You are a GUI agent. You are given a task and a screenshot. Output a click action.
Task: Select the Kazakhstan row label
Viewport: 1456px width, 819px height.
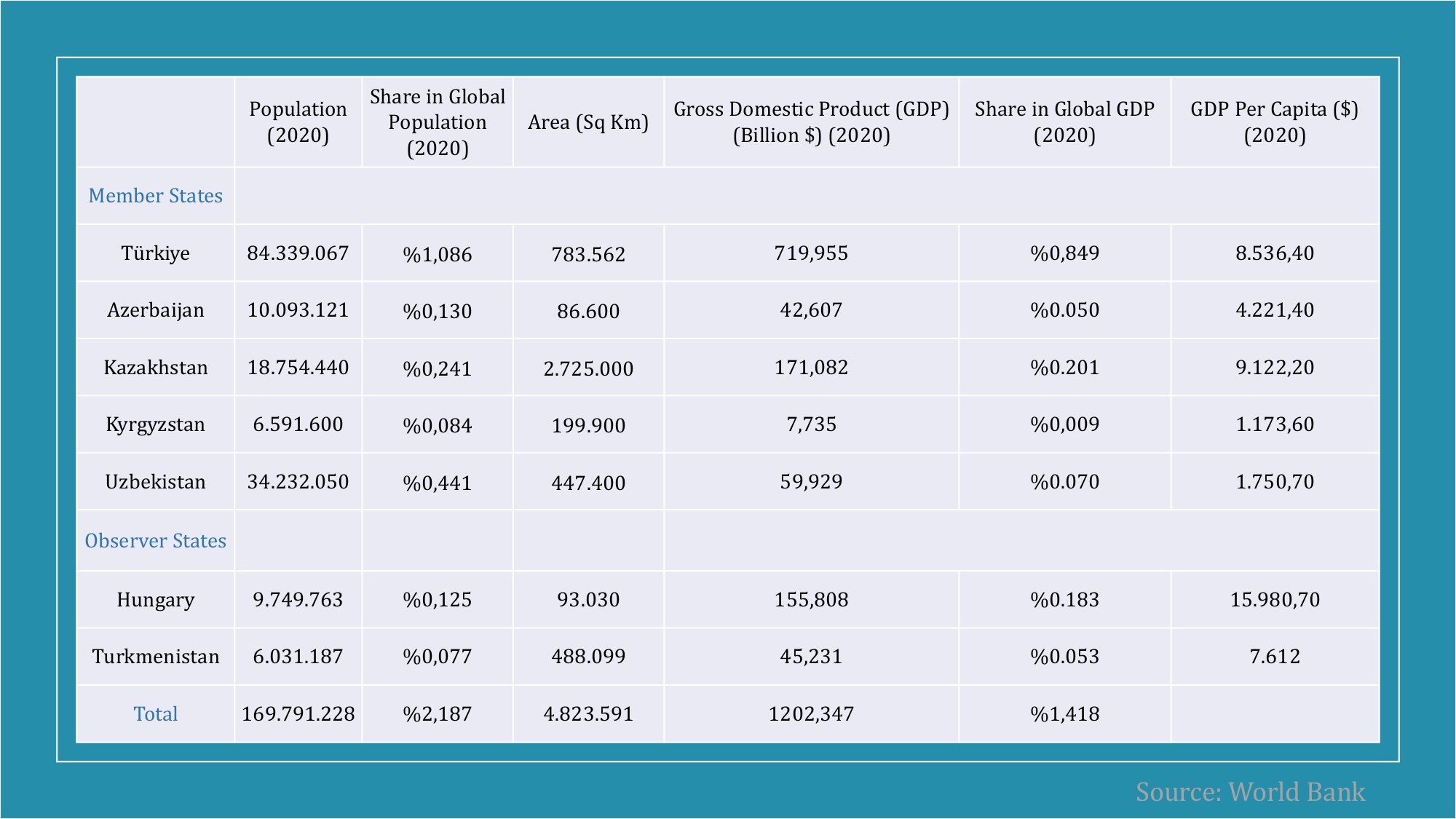155,368
